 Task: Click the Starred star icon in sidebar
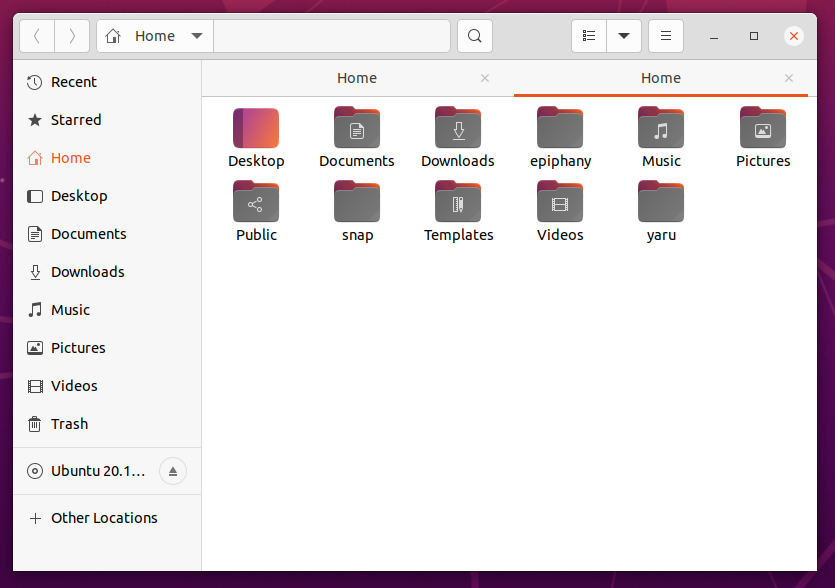35,120
